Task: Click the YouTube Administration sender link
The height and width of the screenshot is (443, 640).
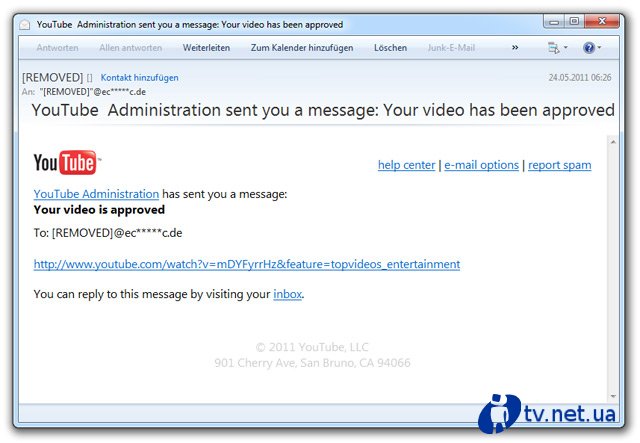Action: point(96,194)
